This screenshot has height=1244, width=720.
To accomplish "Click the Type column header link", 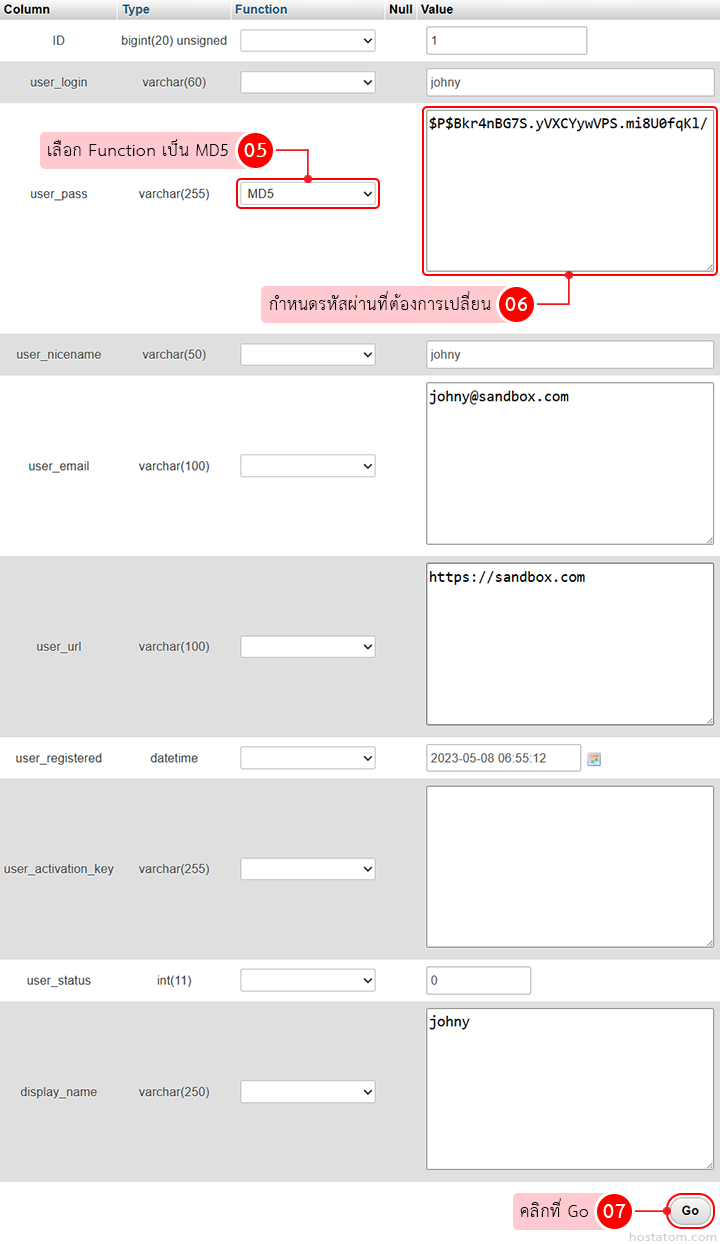I will click(x=136, y=9).
